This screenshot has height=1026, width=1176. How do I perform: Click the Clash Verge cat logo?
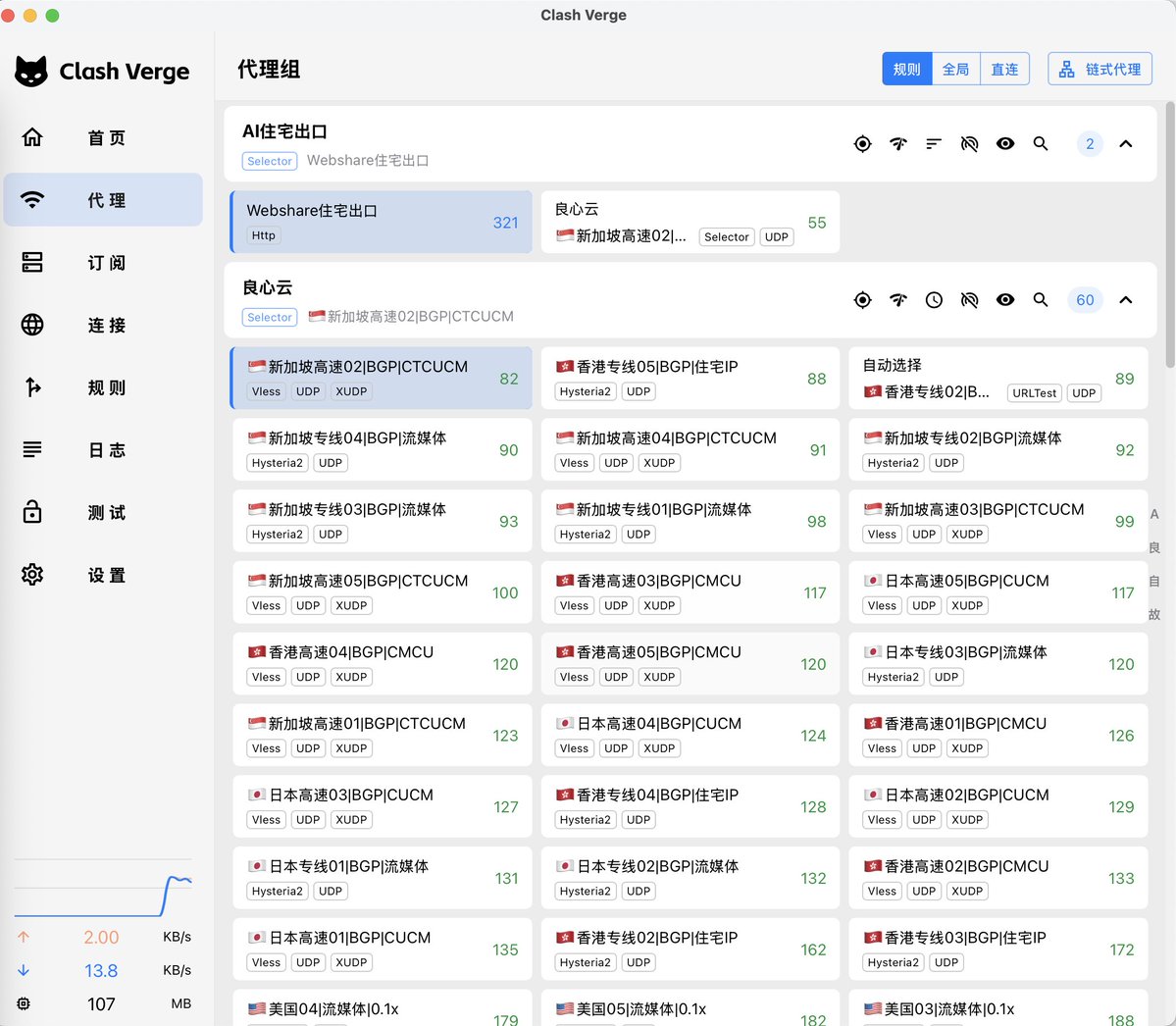coord(30,72)
